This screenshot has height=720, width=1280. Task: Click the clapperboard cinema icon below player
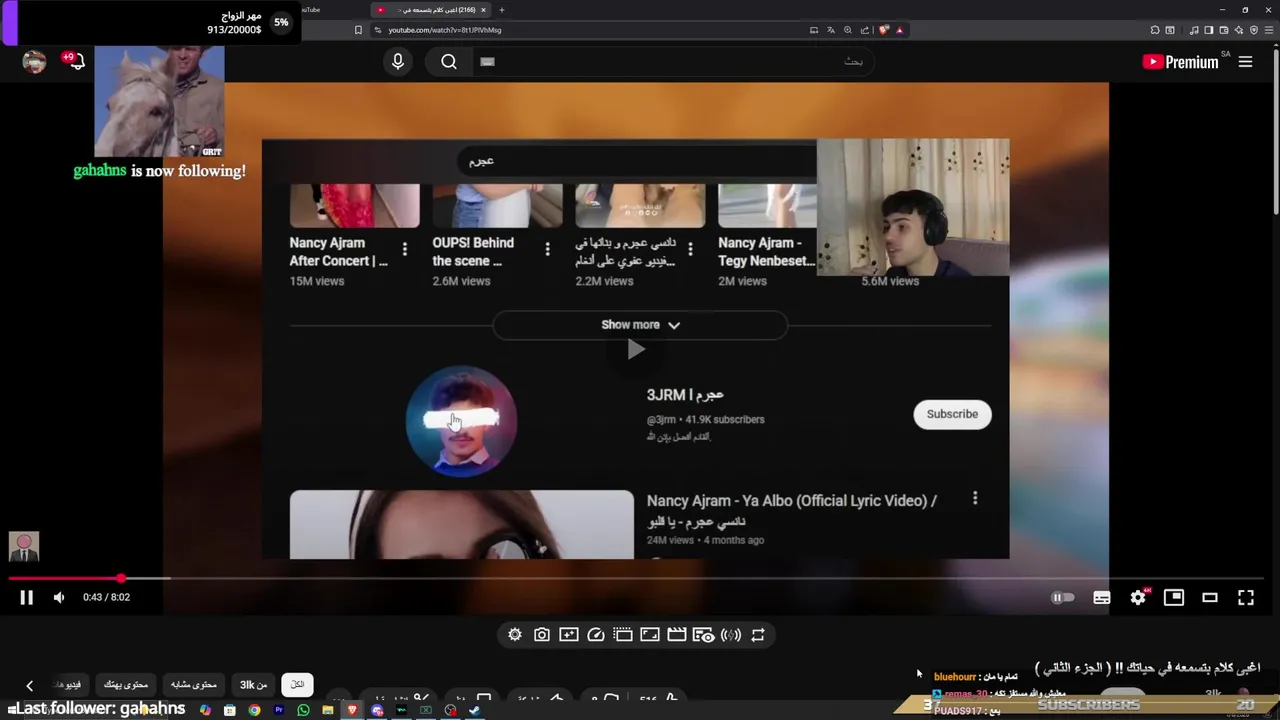(x=677, y=635)
